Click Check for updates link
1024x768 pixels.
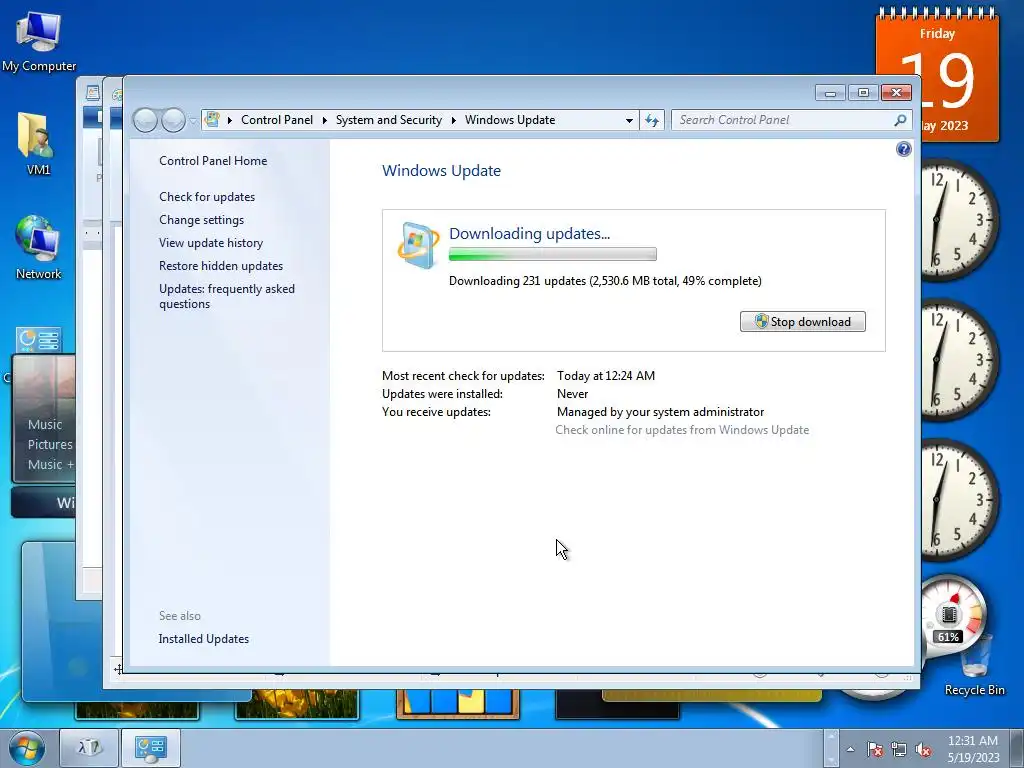point(207,197)
